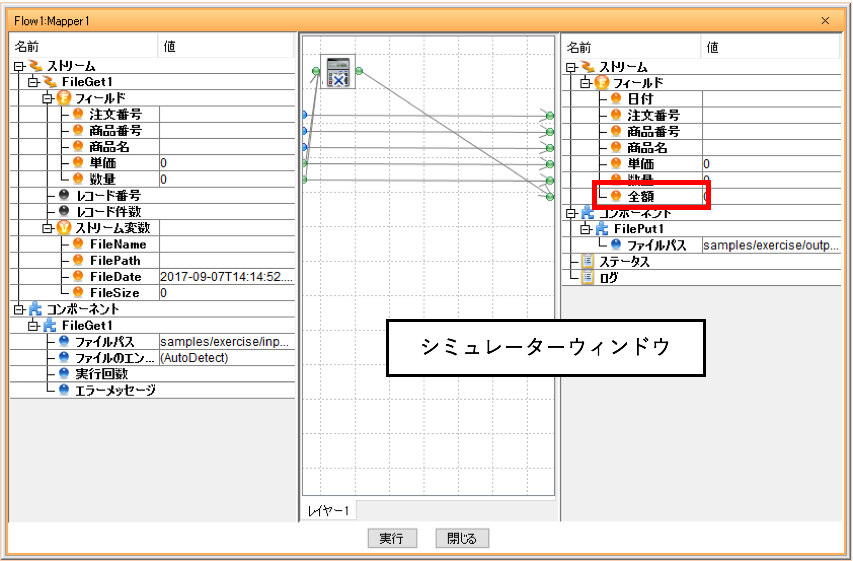Collapse the left panel ストリーム root node
Viewport: 853px width, 561px height.
pyautogui.click(x=20, y=66)
